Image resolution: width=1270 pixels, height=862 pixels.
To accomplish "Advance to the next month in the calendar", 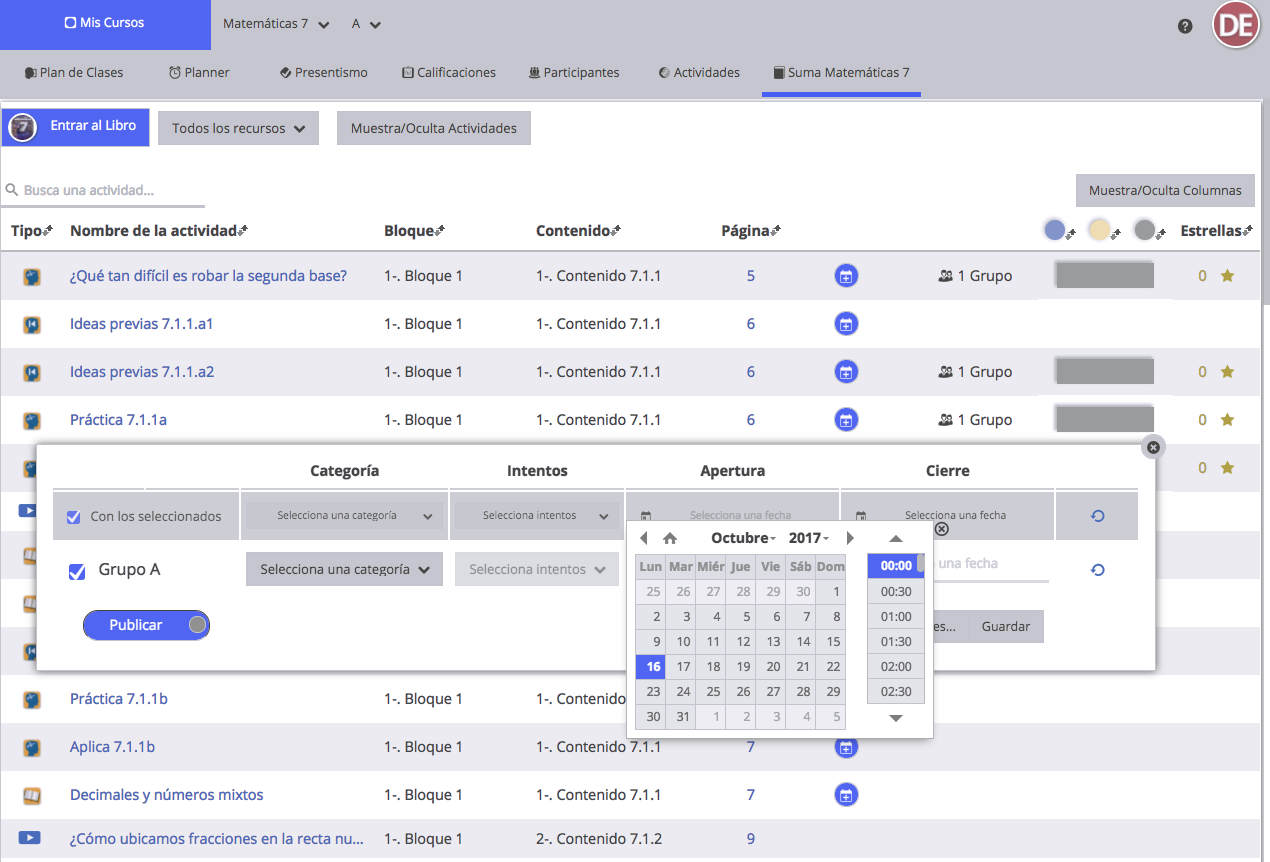I will pyautogui.click(x=850, y=538).
